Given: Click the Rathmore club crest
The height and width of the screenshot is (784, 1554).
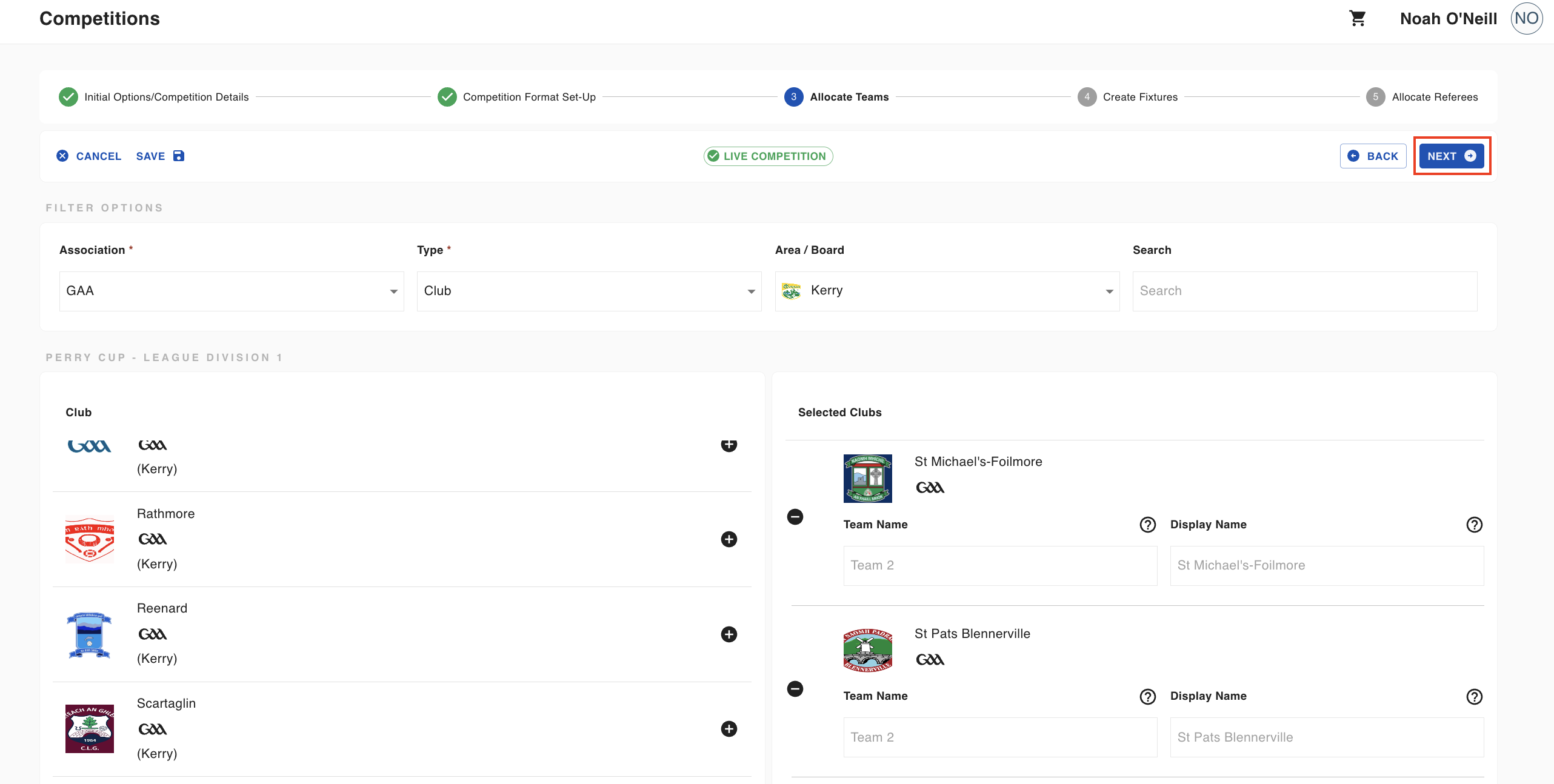Looking at the screenshot, I should coord(90,539).
